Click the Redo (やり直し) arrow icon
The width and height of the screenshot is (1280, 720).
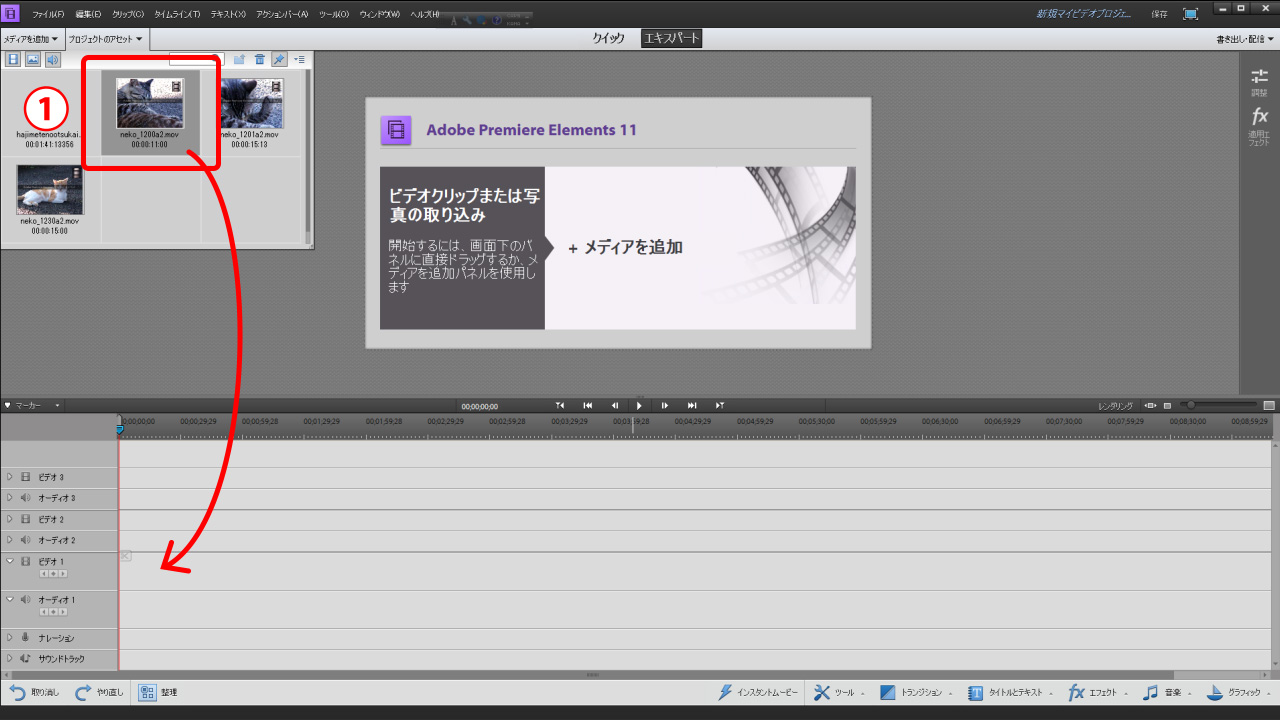click(x=84, y=692)
